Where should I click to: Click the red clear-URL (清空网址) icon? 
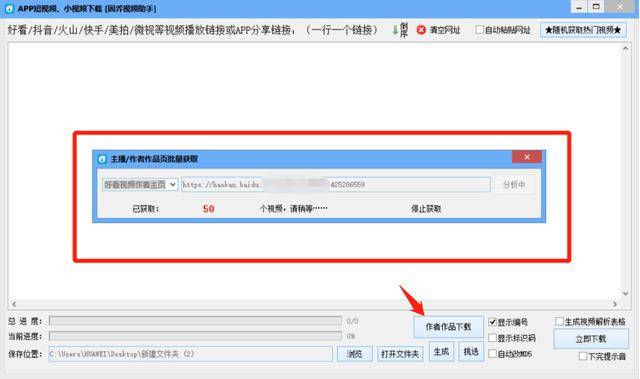tap(421, 30)
